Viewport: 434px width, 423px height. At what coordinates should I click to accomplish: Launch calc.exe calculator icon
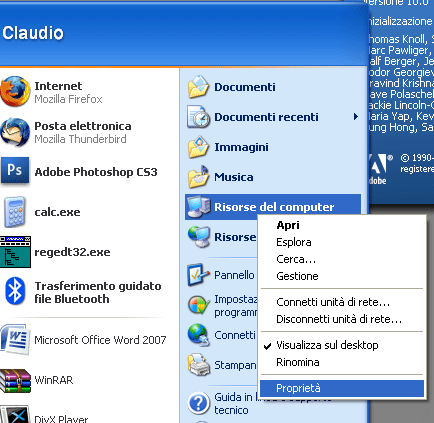[x=15, y=212]
